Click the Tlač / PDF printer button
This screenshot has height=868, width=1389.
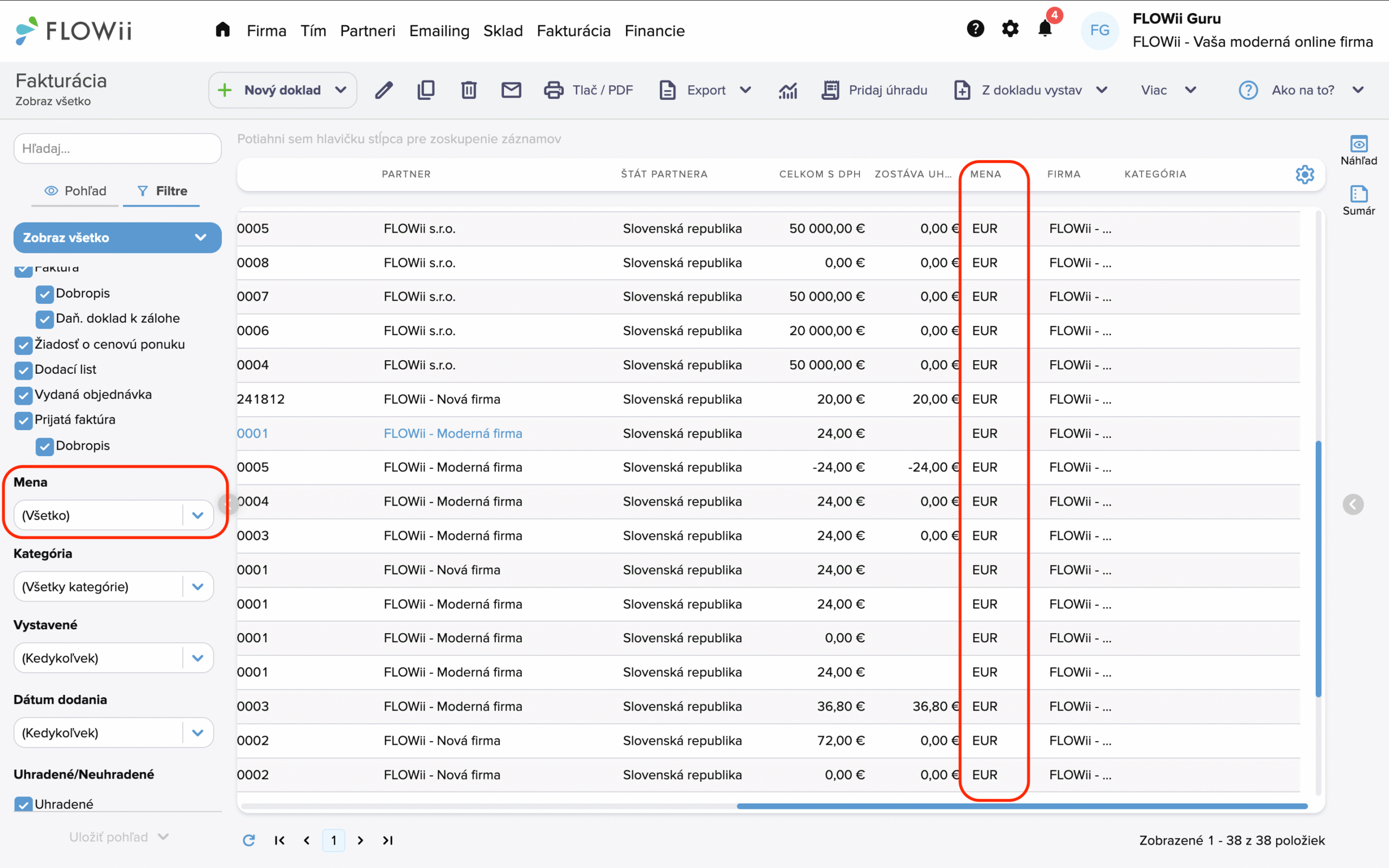click(x=588, y=90)
